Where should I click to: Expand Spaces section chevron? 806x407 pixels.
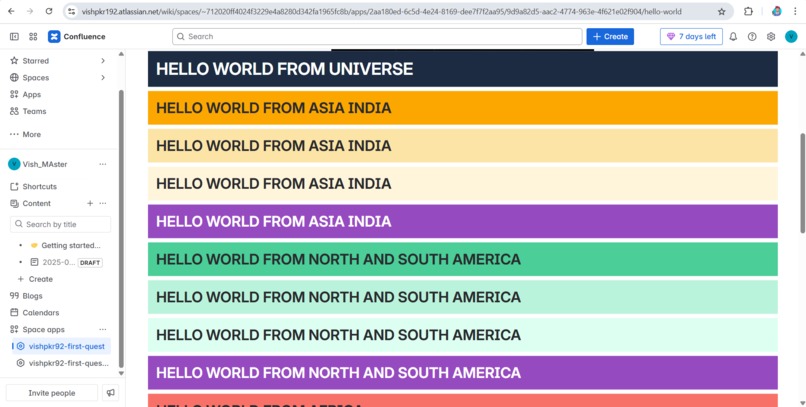(103, 78)
